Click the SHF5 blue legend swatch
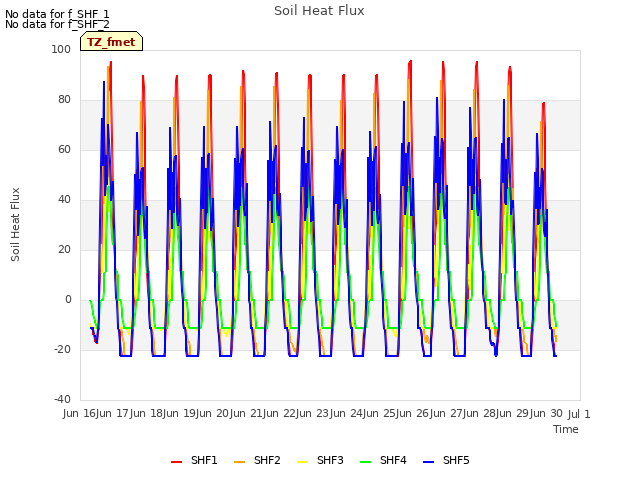The height and width of the screenshot is (480, 640). click(429, 461)
